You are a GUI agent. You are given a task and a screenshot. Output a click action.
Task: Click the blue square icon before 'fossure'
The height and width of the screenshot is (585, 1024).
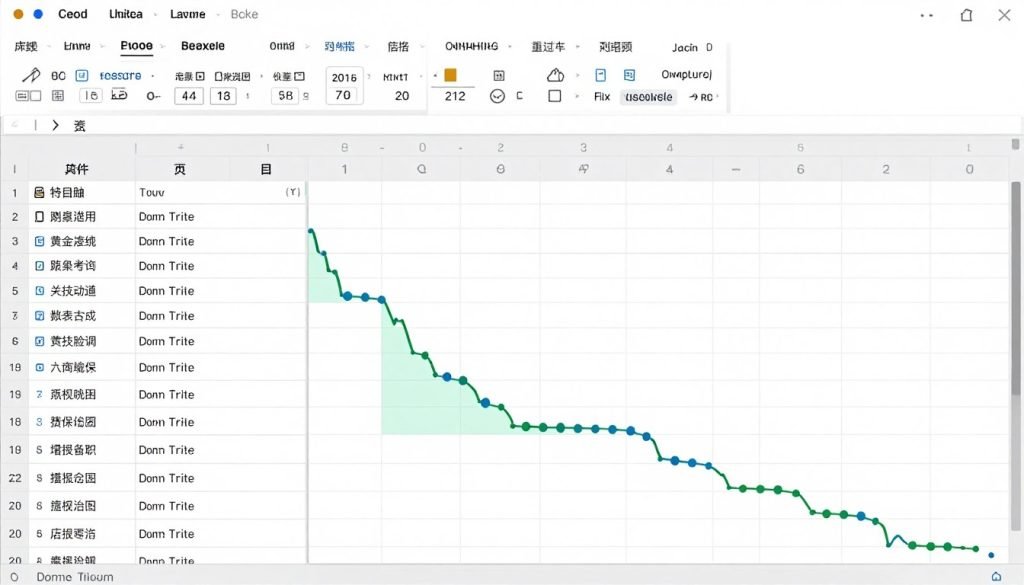82,76
